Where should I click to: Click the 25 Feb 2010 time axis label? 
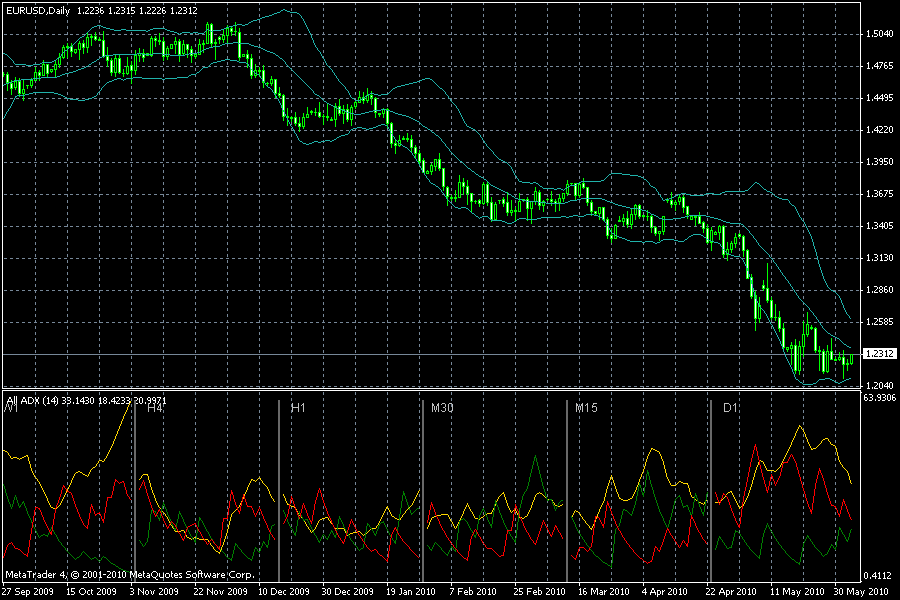click(540, 591)
